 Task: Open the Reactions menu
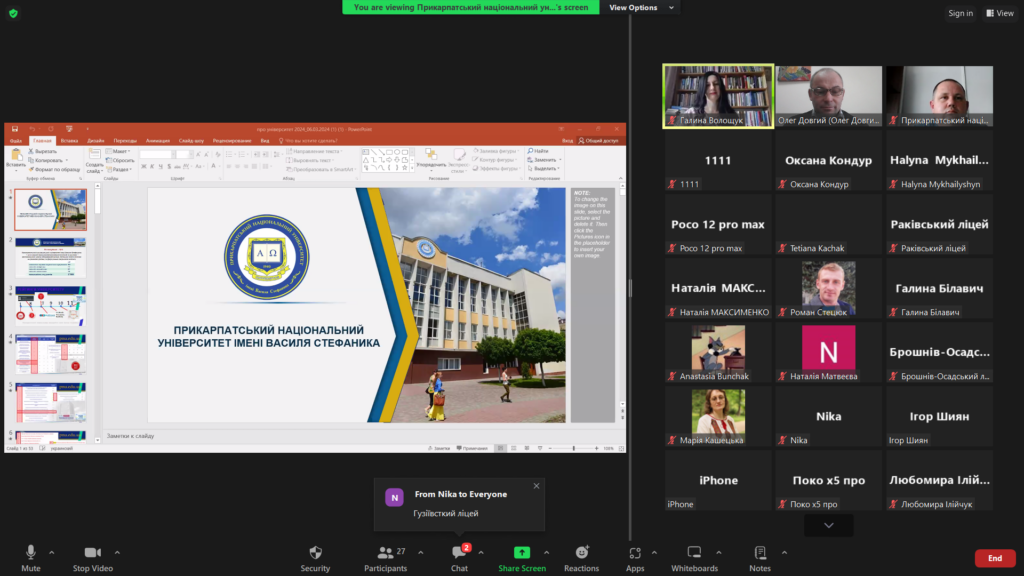coord(581,553)
